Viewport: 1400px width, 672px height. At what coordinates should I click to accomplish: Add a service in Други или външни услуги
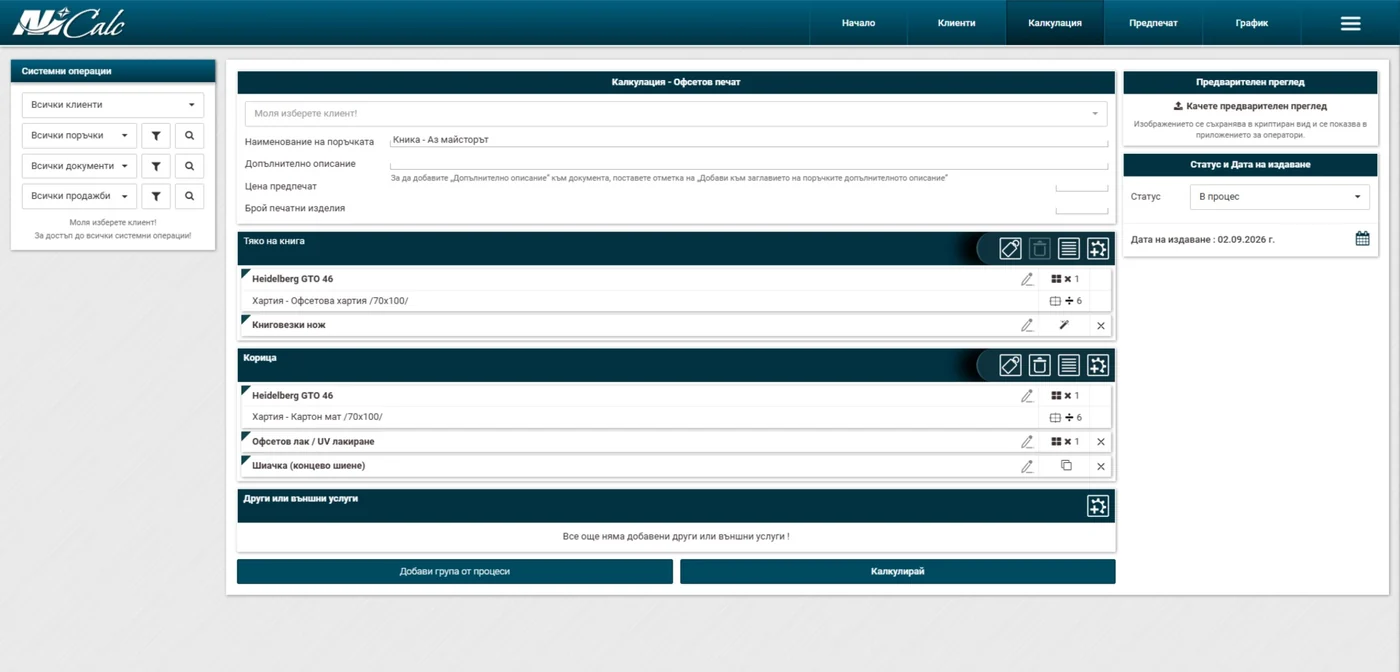click(1098, 506)
